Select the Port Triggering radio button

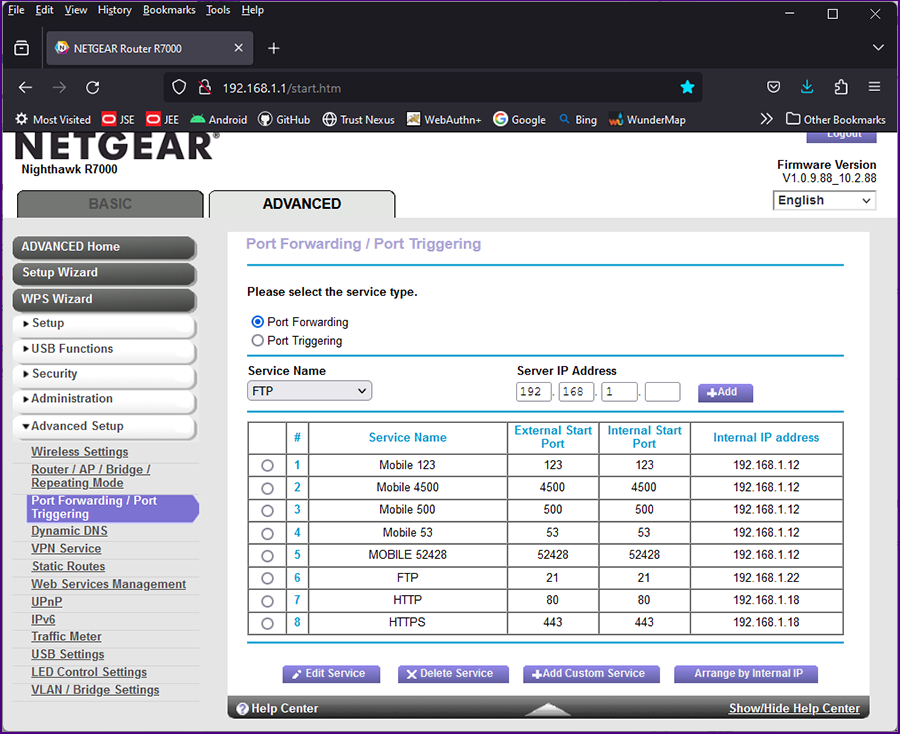pos(258,341)
